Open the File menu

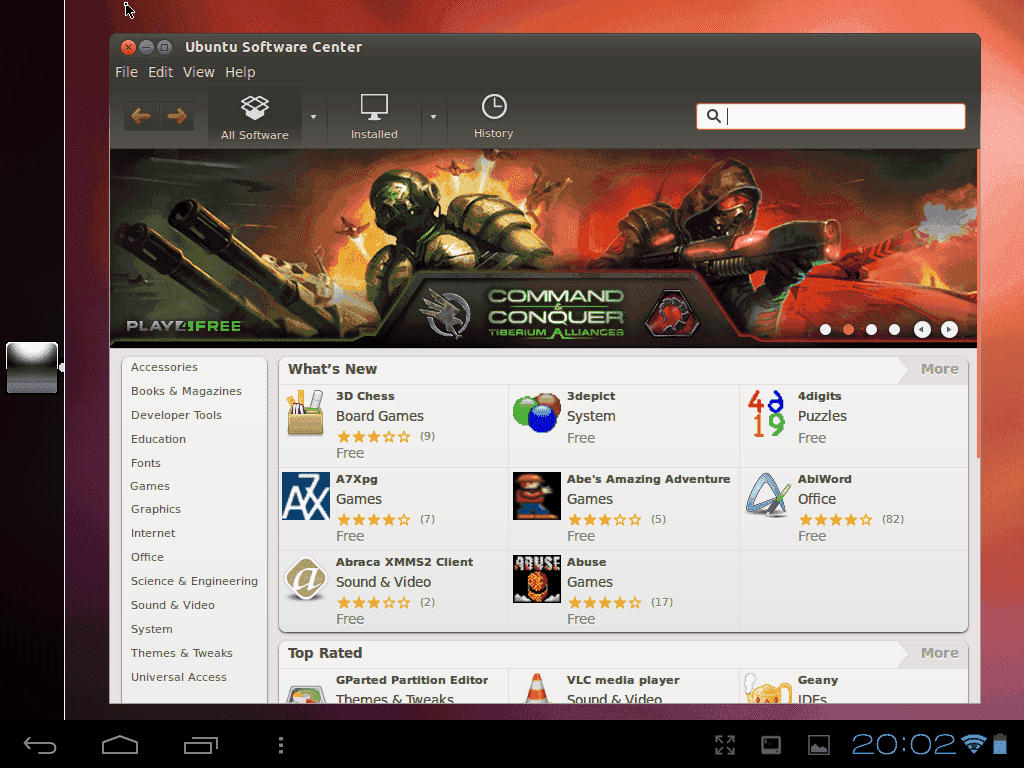127,72
